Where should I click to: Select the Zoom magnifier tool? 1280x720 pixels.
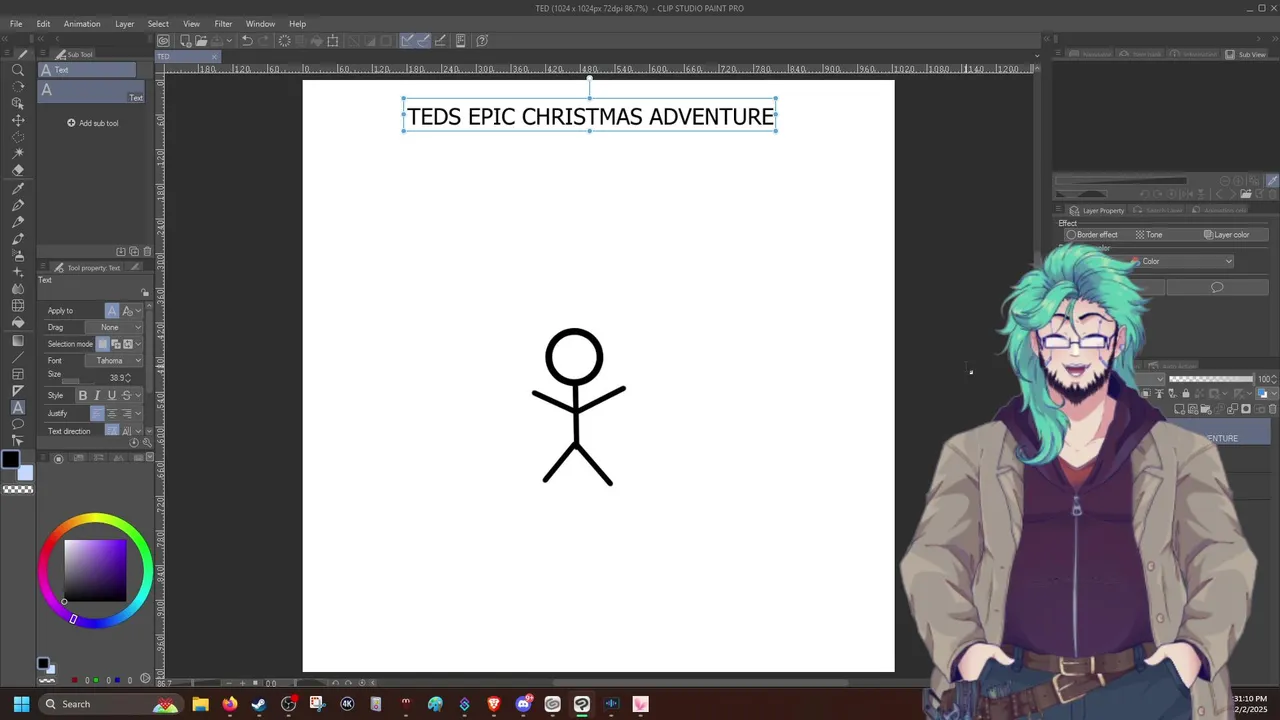(x=18, y=69)
